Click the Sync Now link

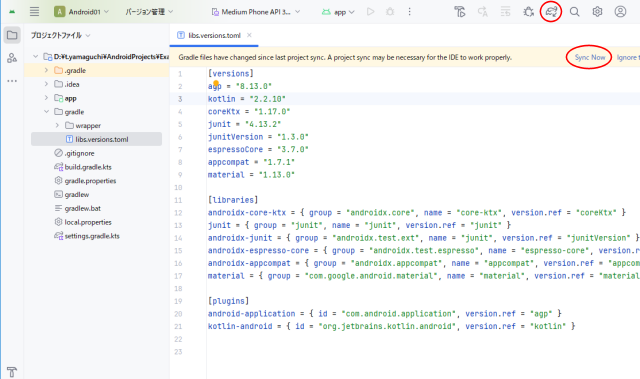[590, 58]
